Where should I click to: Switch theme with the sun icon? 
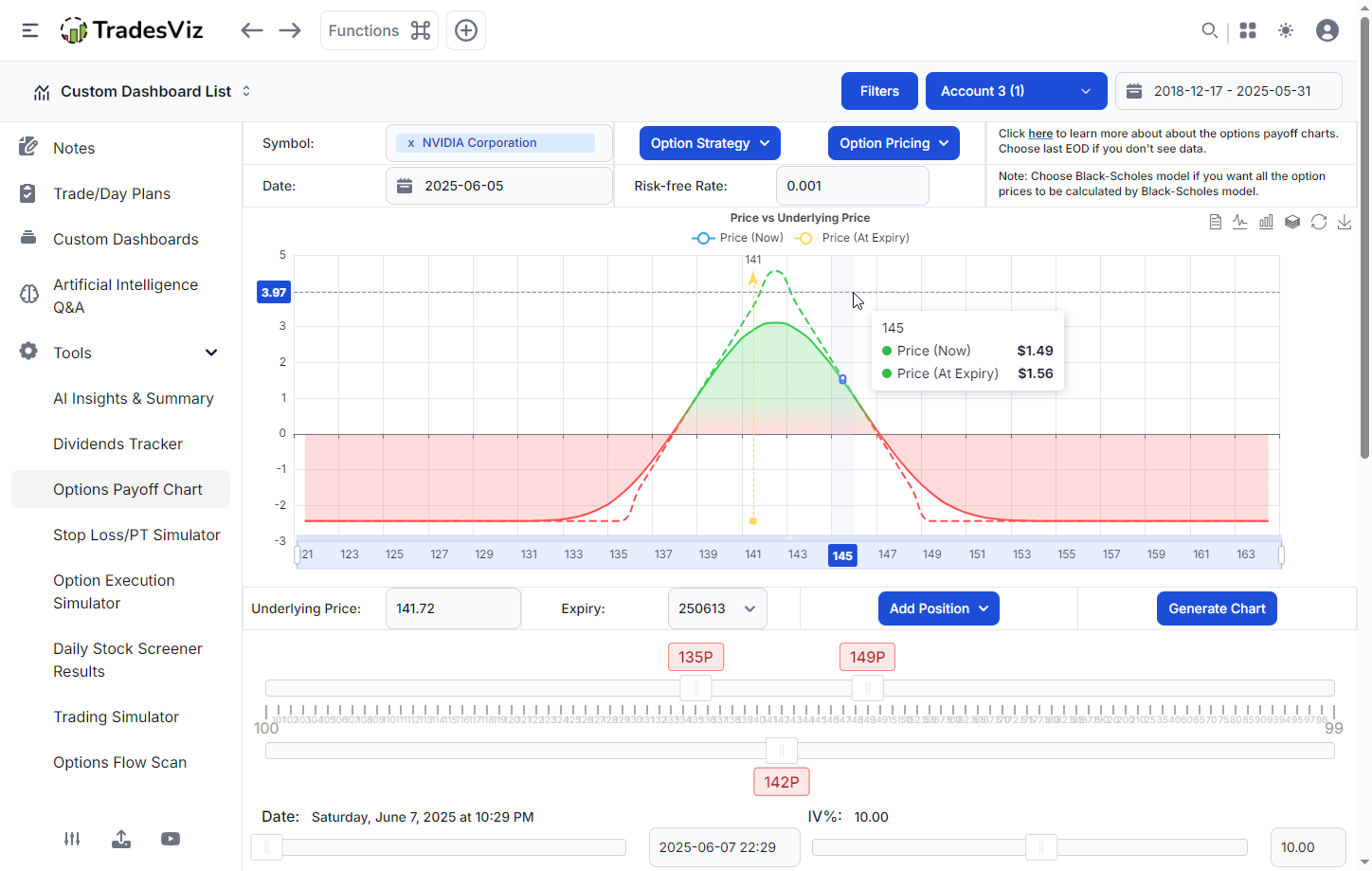1286,30
